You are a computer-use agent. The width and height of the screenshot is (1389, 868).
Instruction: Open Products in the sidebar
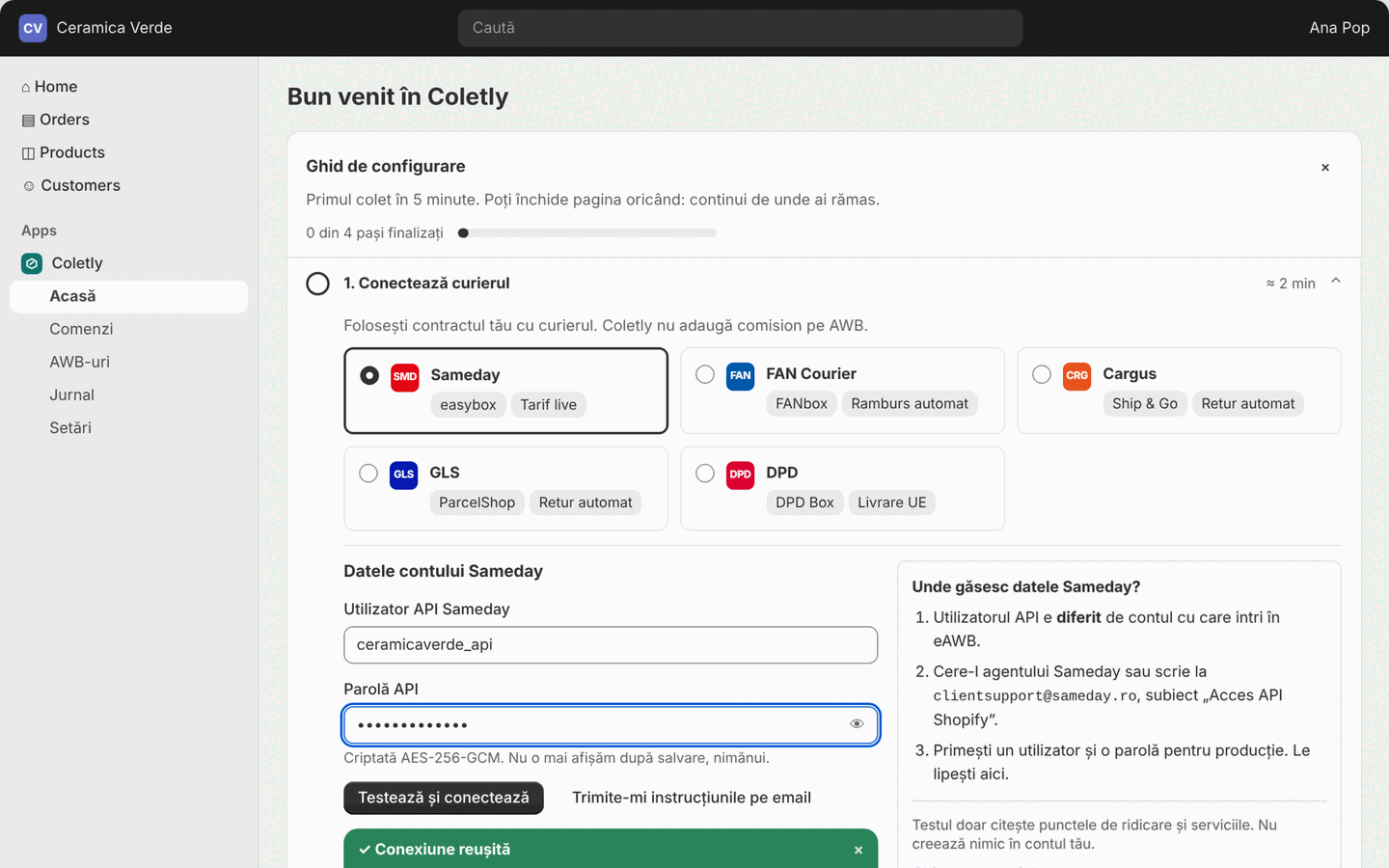(x=128, y=152)
